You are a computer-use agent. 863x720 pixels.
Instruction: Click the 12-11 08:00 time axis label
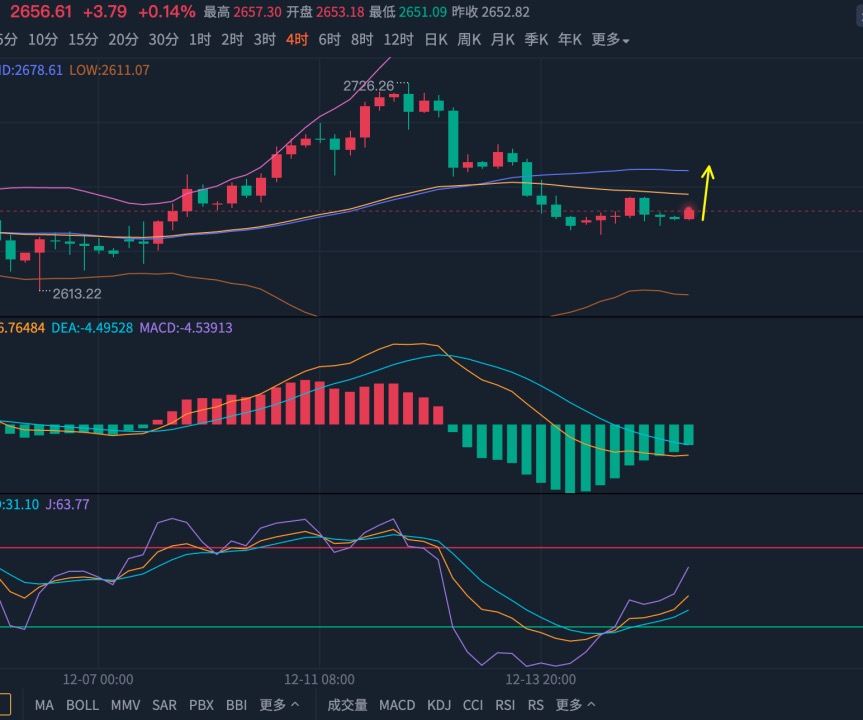click(319, 679)
